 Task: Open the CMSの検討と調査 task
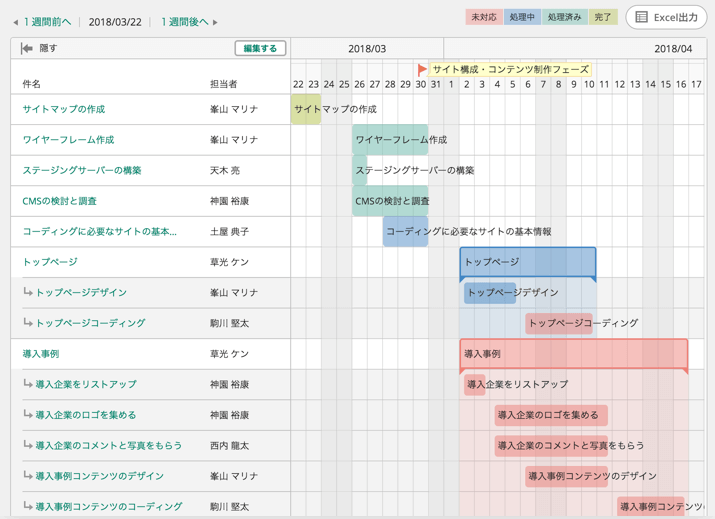60,201
